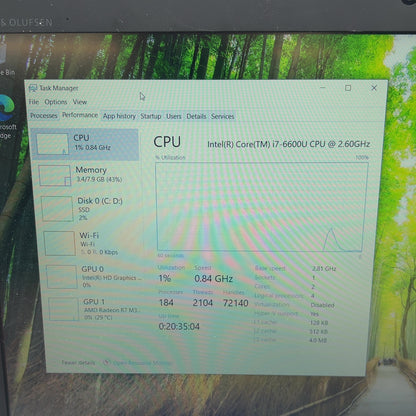416x416 pixels.
Task: Minimize the Task Manager window
Action: (323, 88)
